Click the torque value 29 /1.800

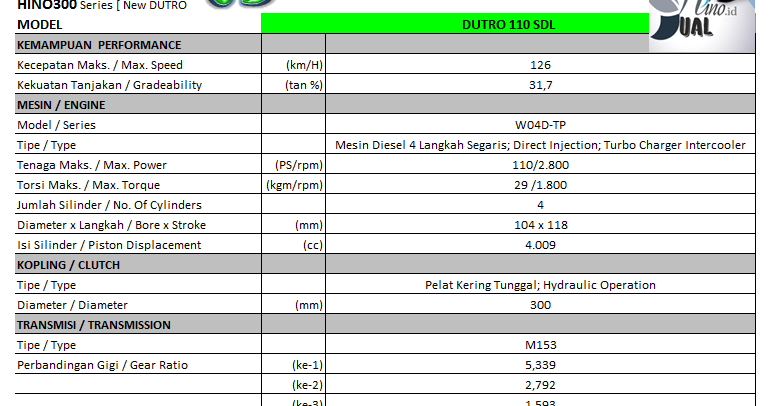[540, 185]
